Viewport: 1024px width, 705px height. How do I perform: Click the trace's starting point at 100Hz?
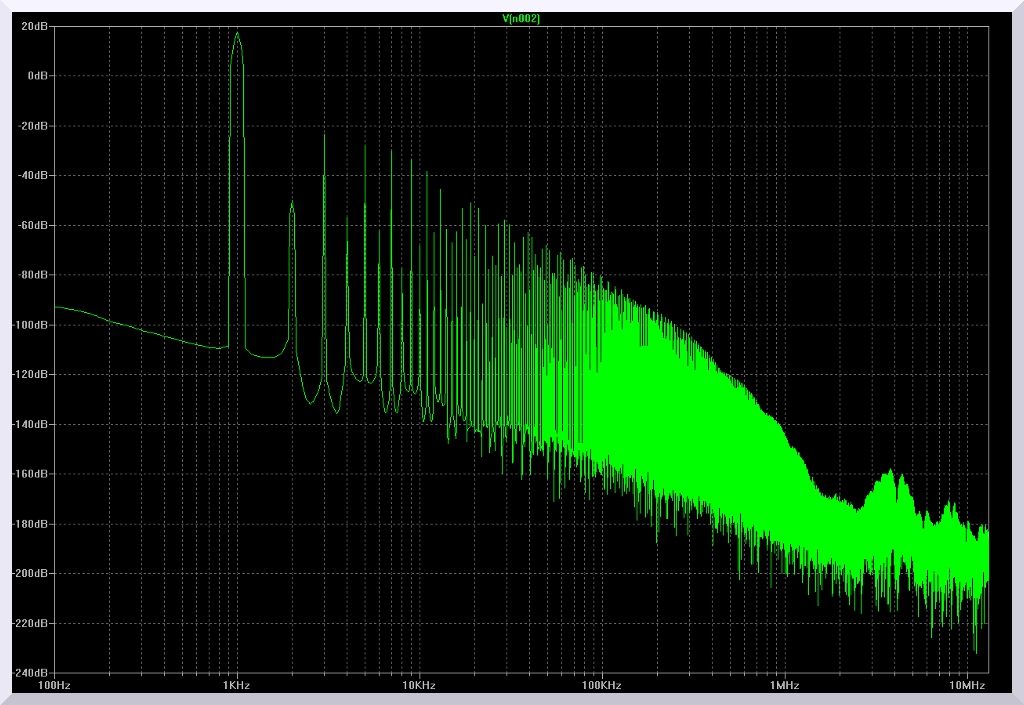coord(56,307)
